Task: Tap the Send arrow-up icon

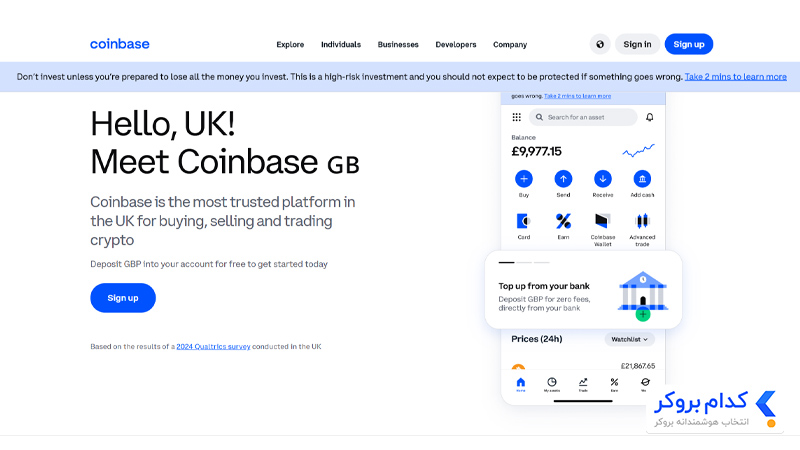Action: tap(563, 179)
